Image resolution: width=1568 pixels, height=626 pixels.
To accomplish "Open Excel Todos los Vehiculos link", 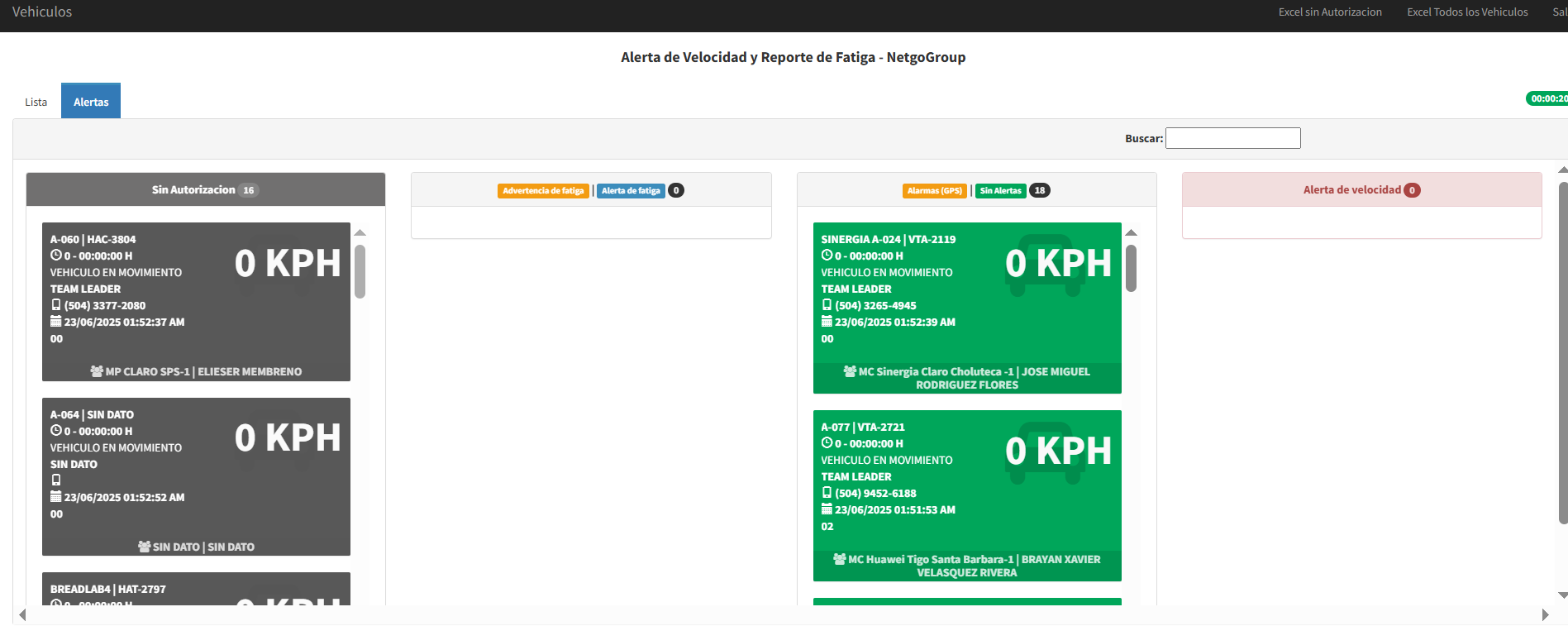I will click(1467, 12).
